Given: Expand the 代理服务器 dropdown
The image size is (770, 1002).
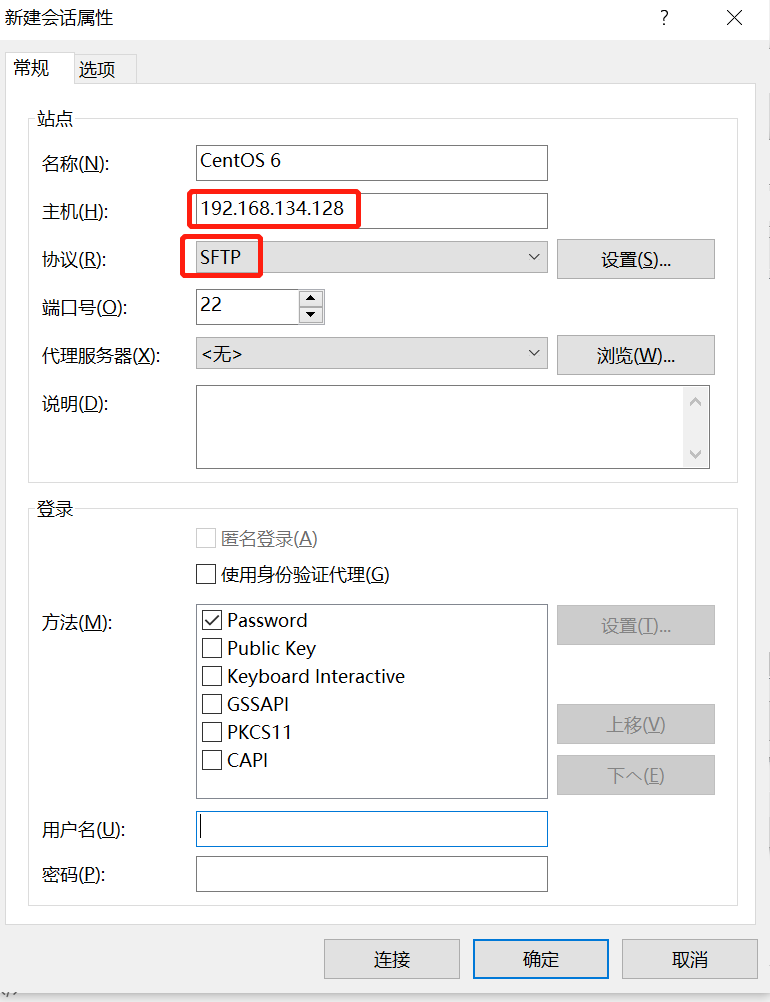Looking at the screenshot, I should click(371, 353).
